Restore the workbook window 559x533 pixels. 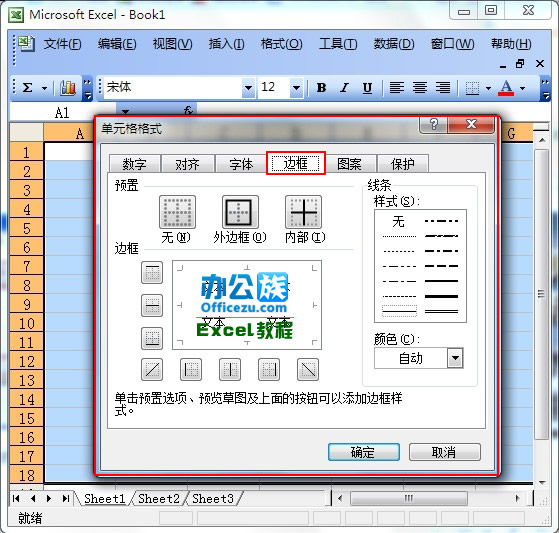coord(520,64)
